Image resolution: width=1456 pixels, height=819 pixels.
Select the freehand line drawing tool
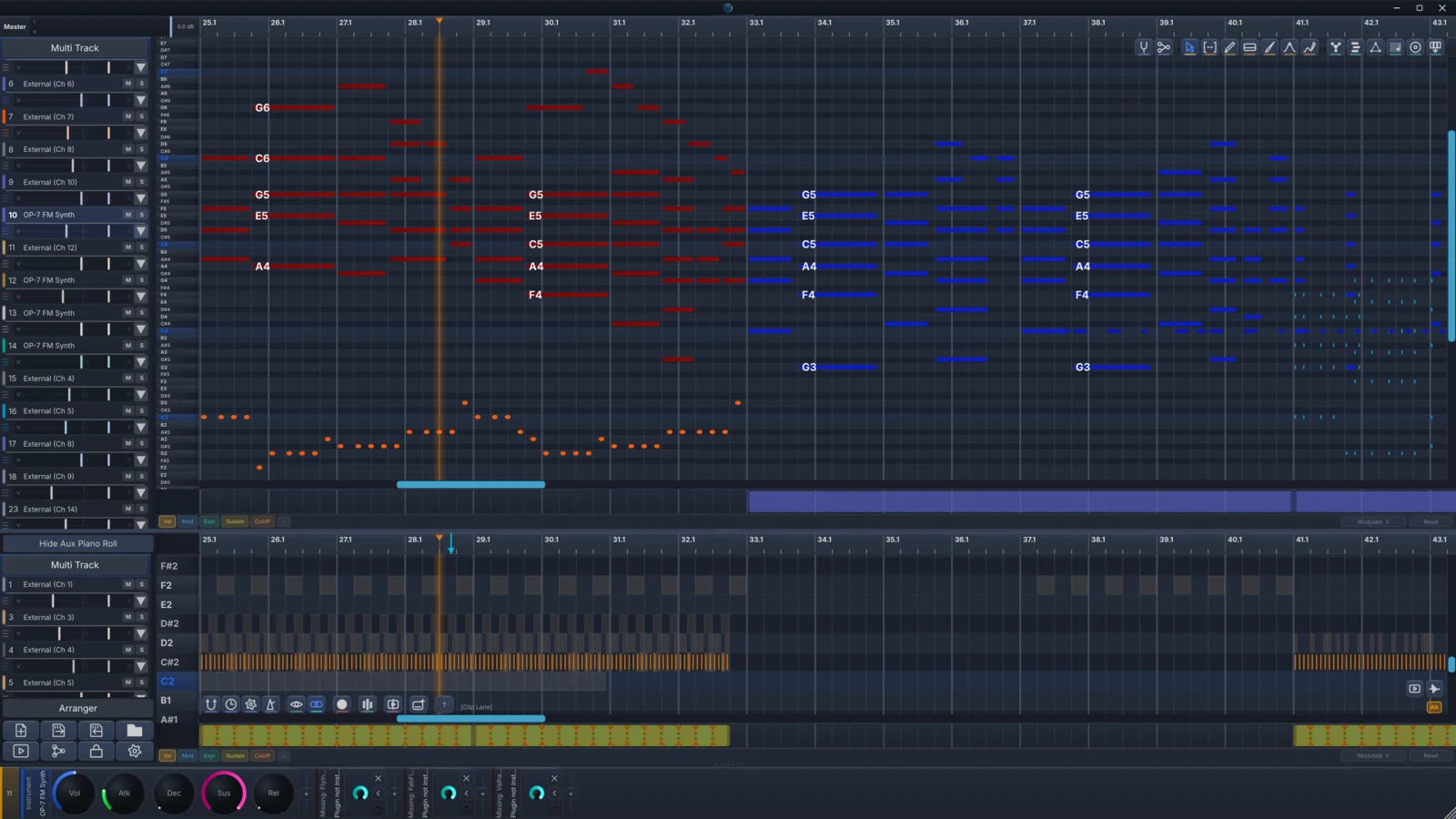1309,47
